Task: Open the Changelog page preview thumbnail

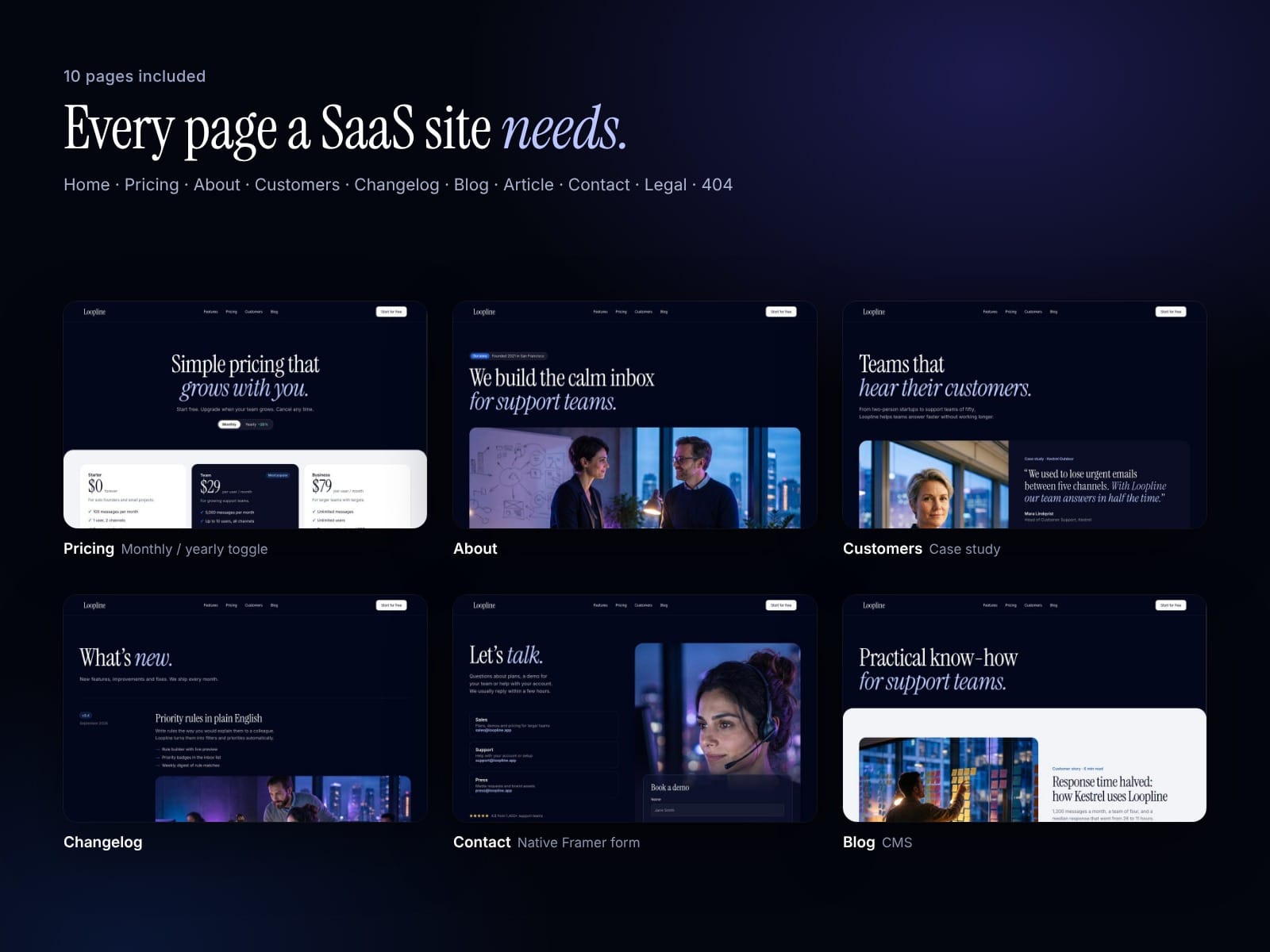Action: coord(245,708)
